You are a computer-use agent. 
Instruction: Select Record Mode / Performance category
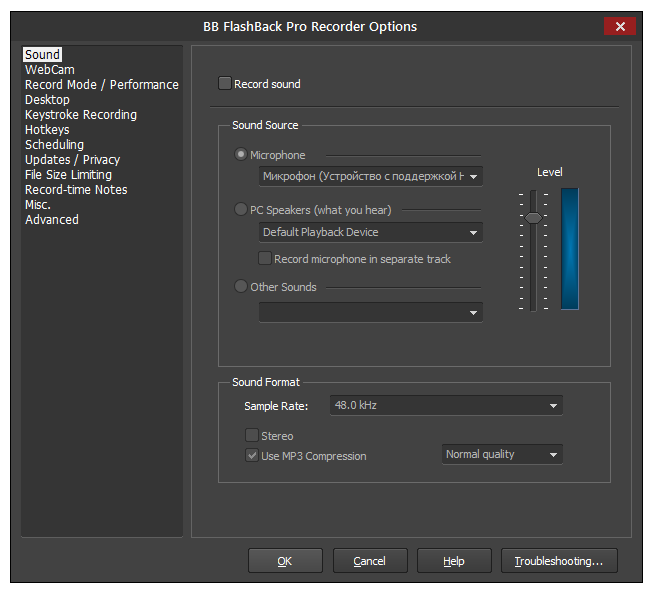coord(101,85)
